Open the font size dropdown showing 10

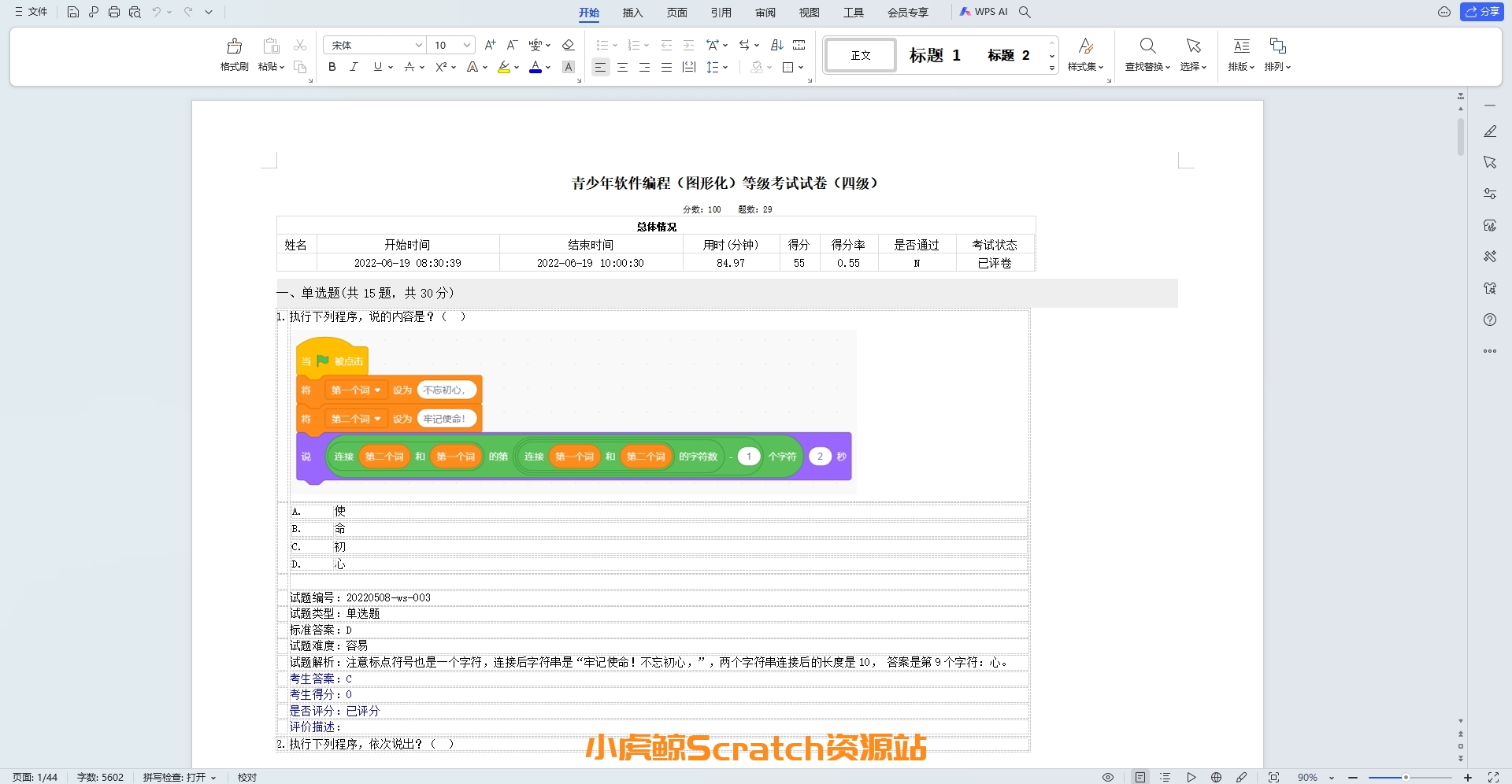pyautogui.click(x=467, y=45)
